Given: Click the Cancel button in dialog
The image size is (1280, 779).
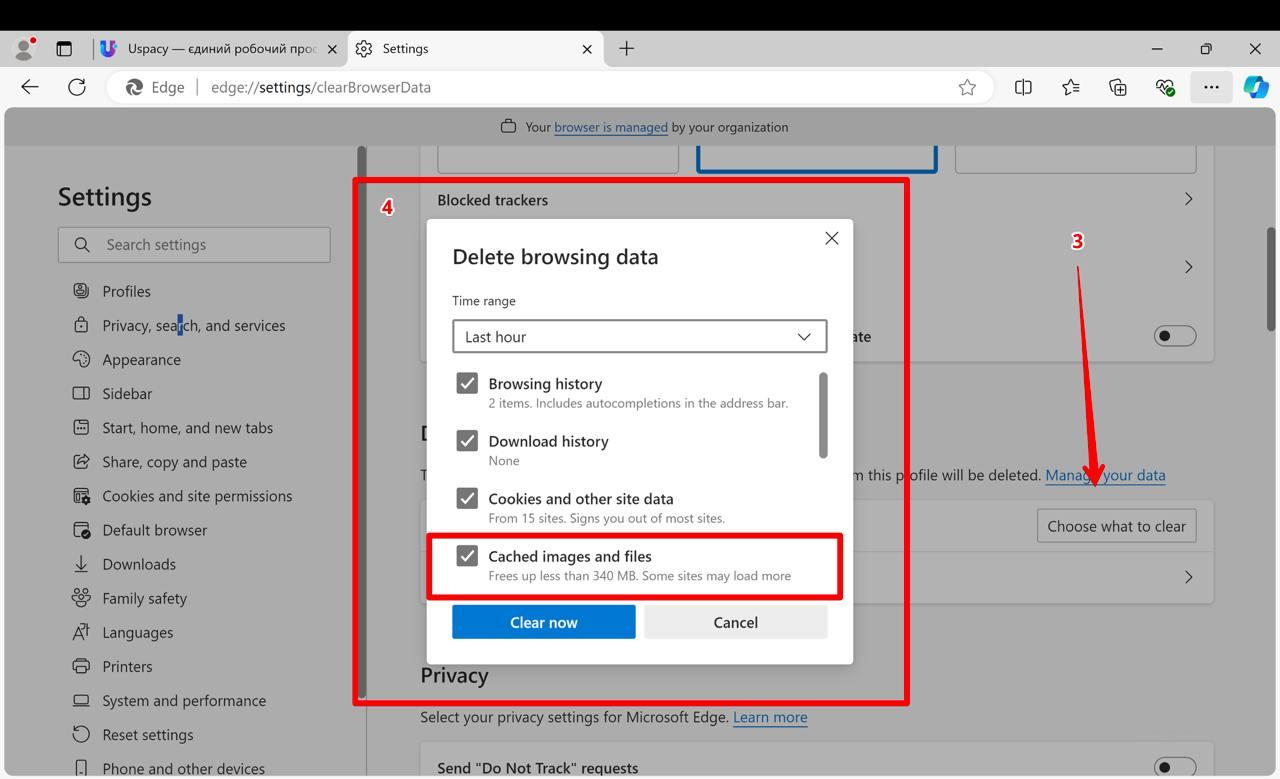Looking at the screenshot, I should [x=735, y=622].
